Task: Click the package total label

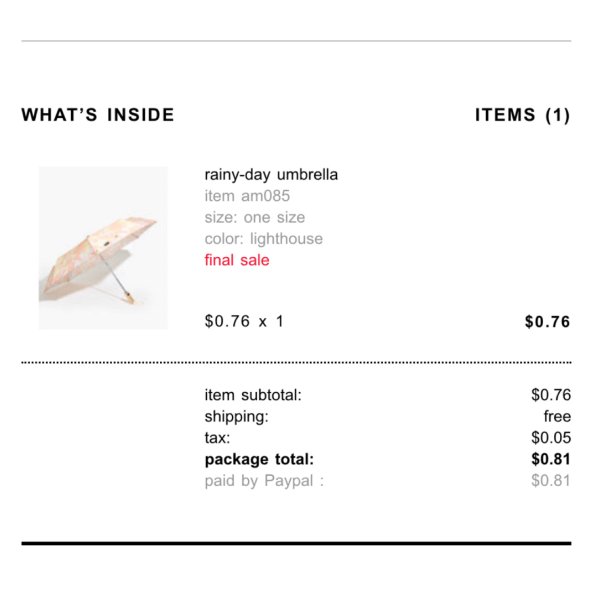Action: tap(259, 460)
